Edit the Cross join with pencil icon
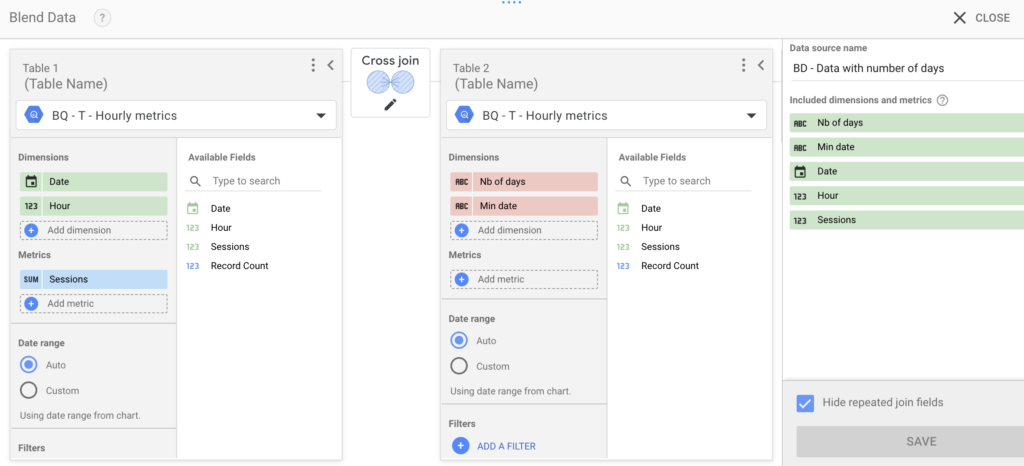This screenshot has width=1024, height=466. 391,104
